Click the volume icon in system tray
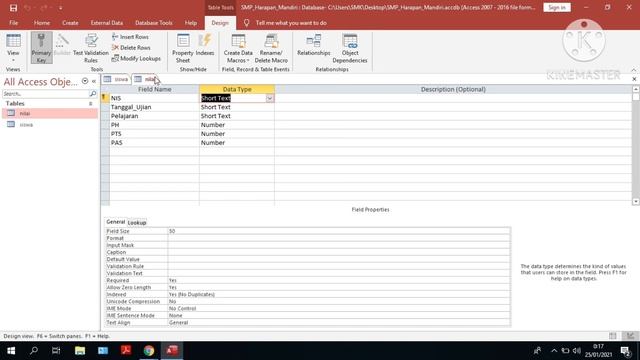The width and height of the screenshot is (640, 360). 577,351
